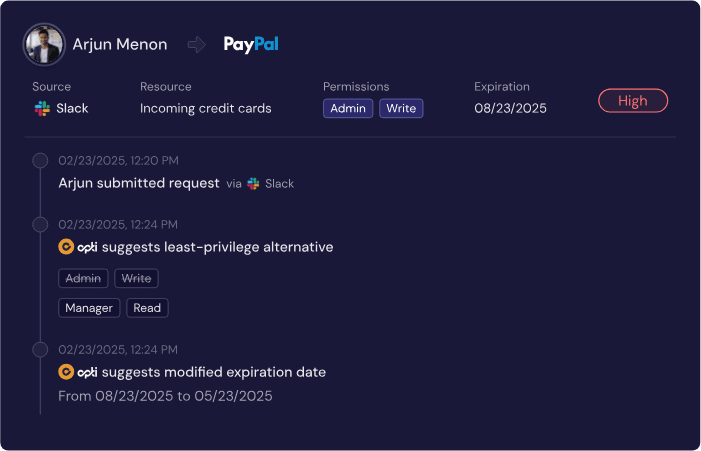Click the Incoming credit cards resource
701x451 pixels.
click(x=206, y=109)
